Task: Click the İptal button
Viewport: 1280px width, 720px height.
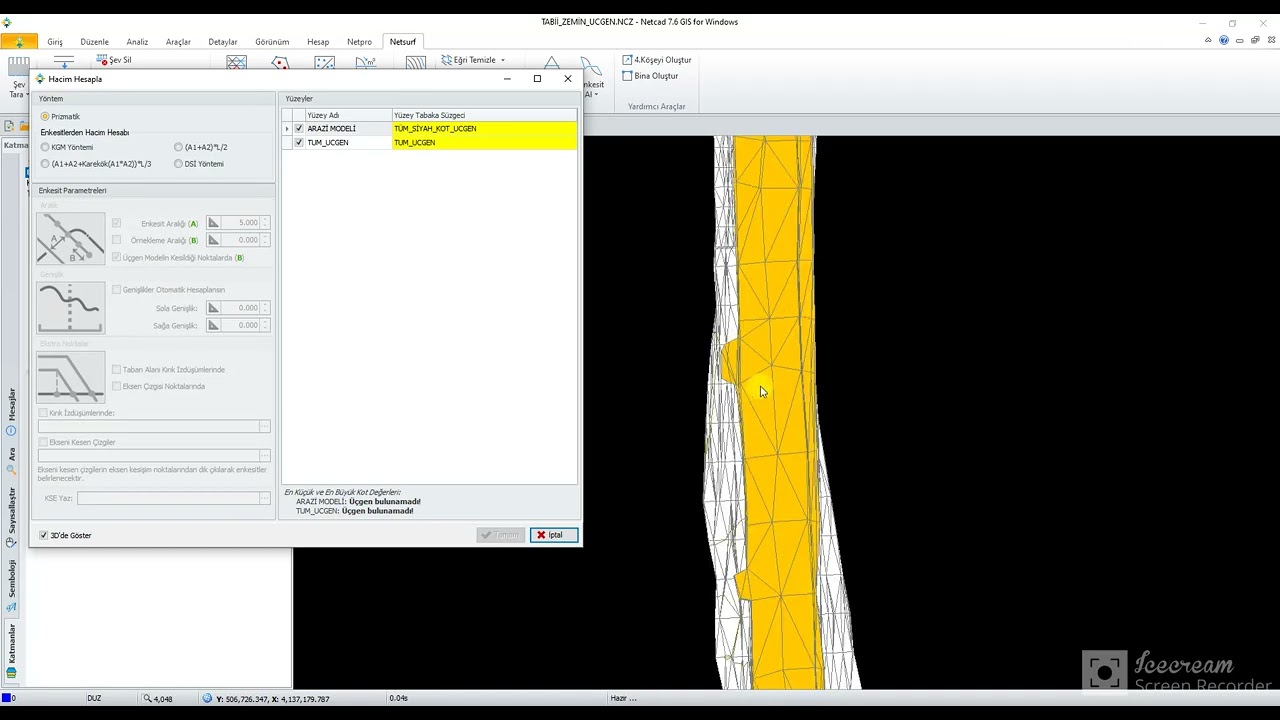Action: 554,535
